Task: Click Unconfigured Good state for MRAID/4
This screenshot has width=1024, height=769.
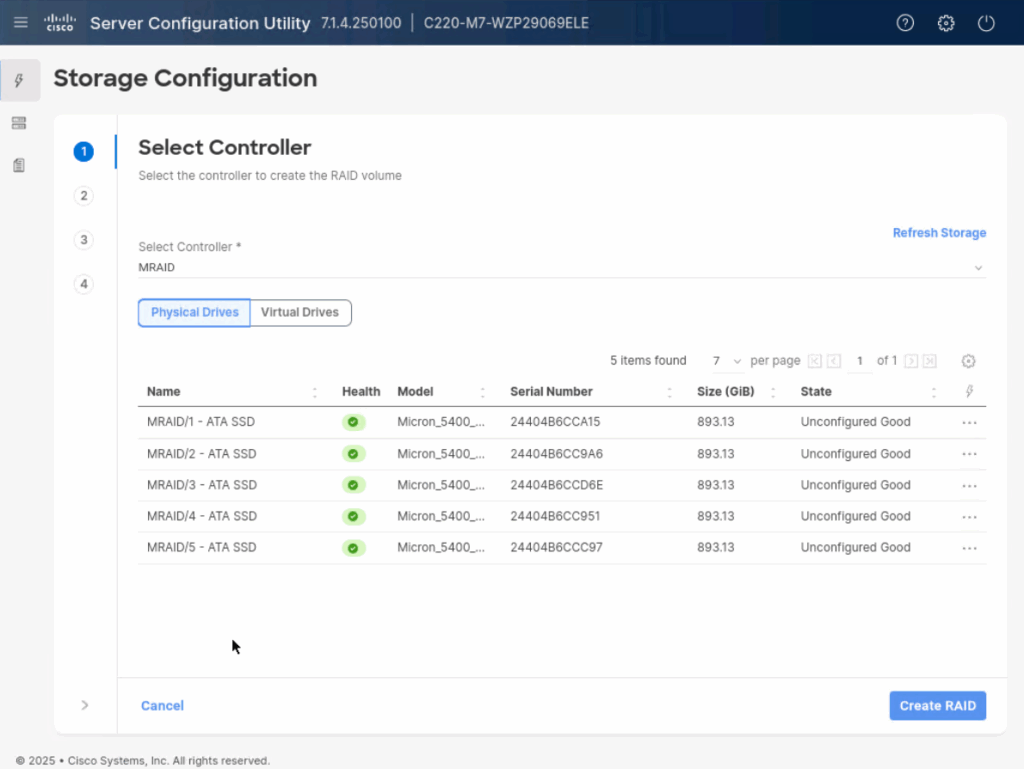Action: click(856, 516)
